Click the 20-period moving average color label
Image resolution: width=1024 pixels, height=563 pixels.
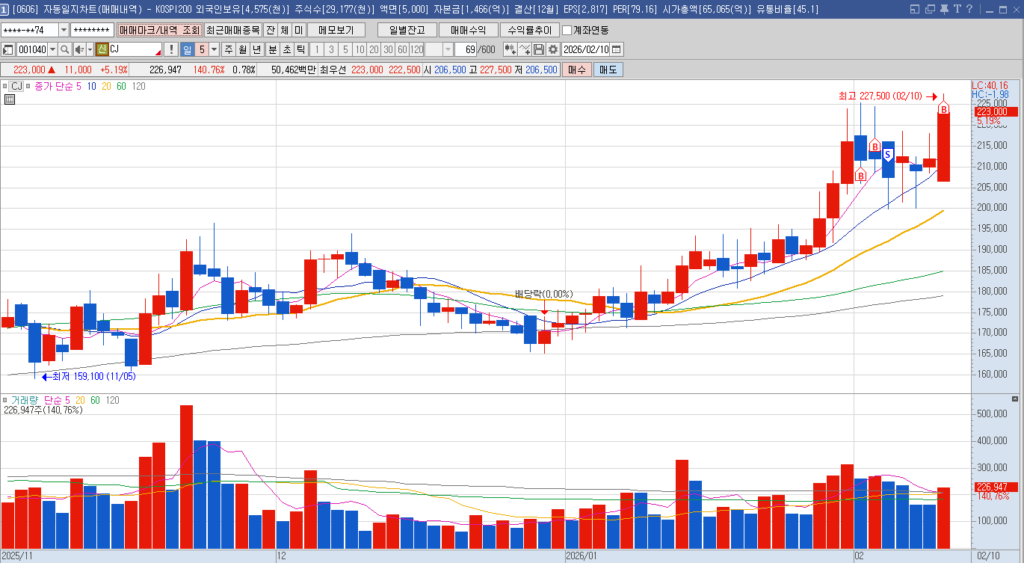pos(106,87)
